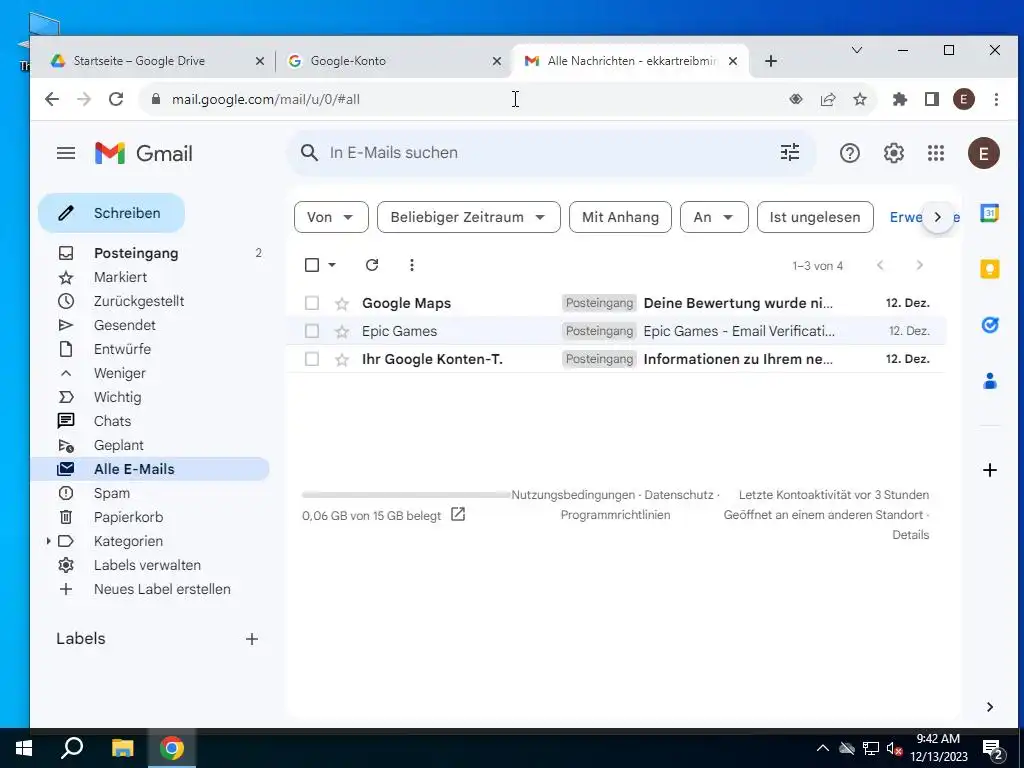Screen dimensions: 1024x768
Task: Open Google Tasks side panel
Action: tap(989, 324)
